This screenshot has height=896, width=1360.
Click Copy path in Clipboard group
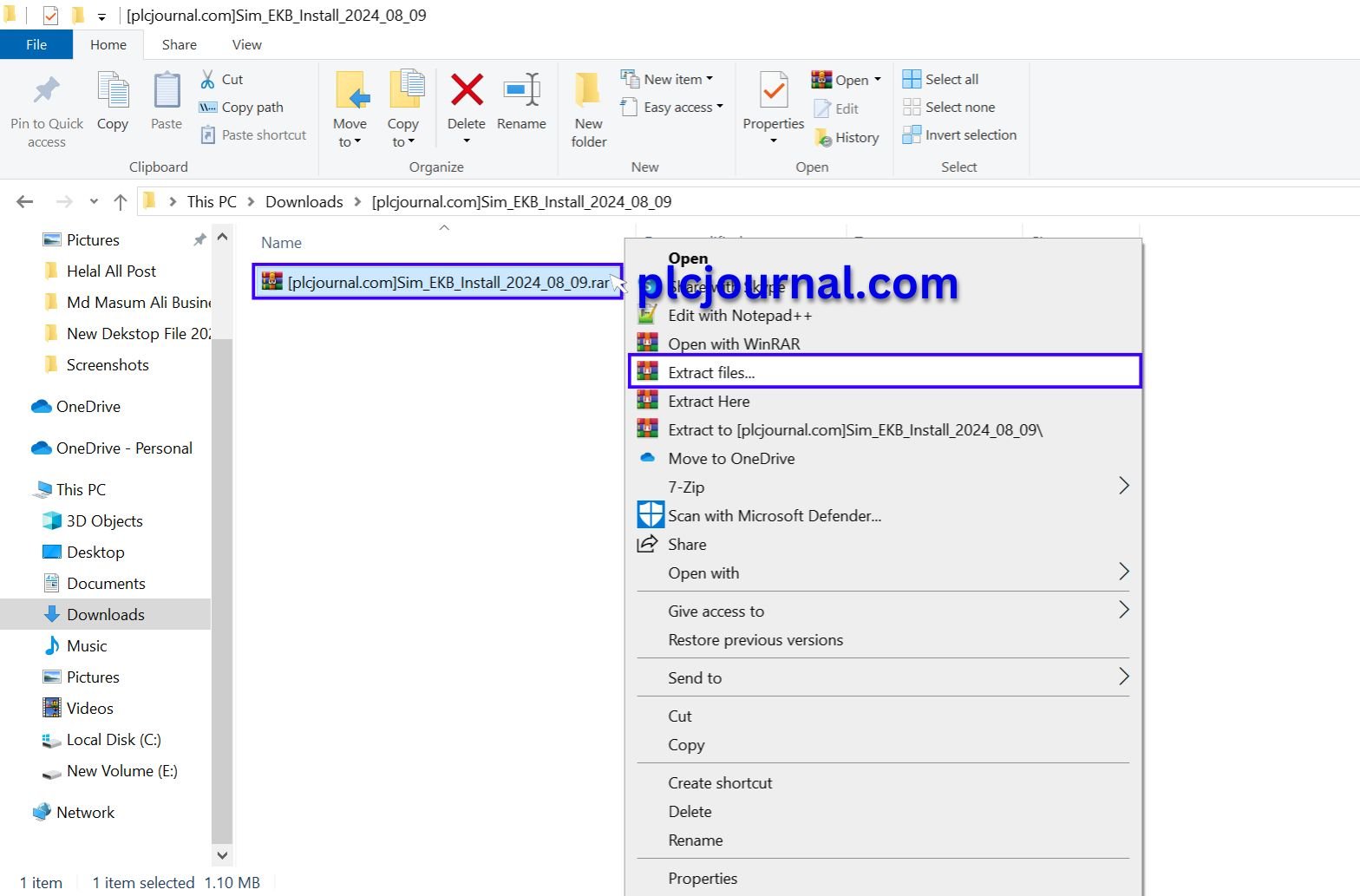pyautogui.click(x=242, y=108)
